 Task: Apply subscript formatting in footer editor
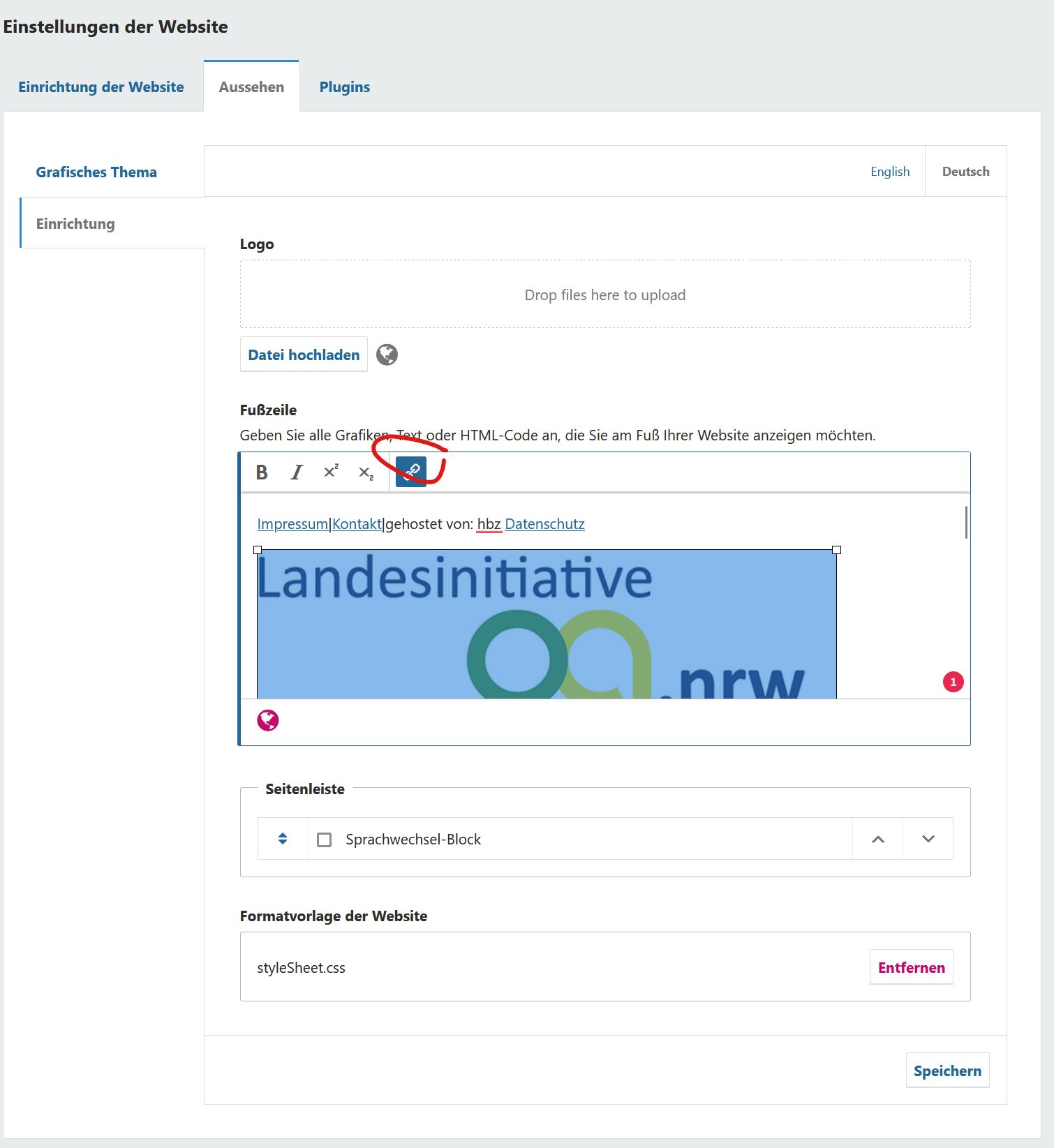click(x=366, y=473)
